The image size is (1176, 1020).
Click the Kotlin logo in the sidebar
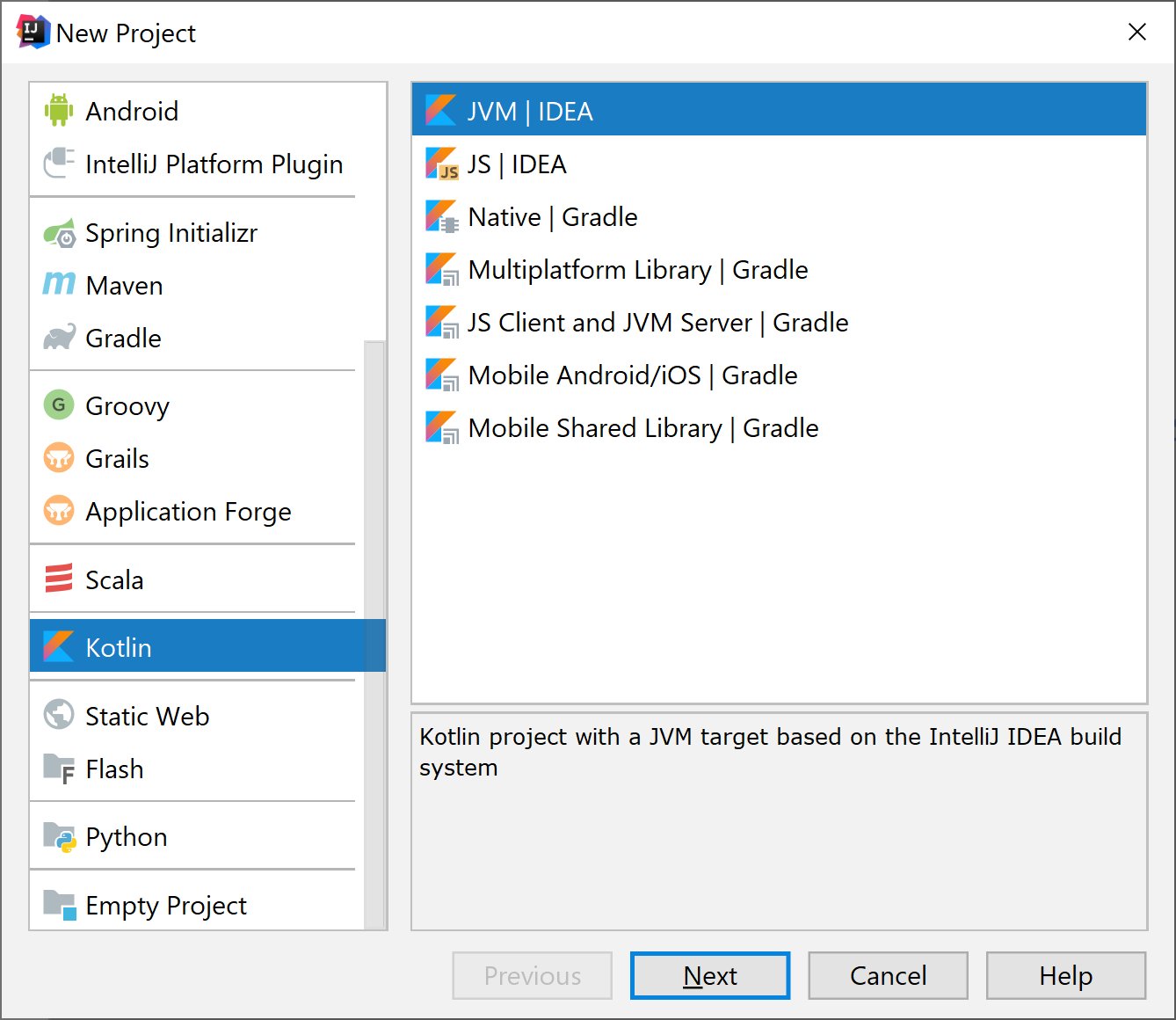(58, 646)
